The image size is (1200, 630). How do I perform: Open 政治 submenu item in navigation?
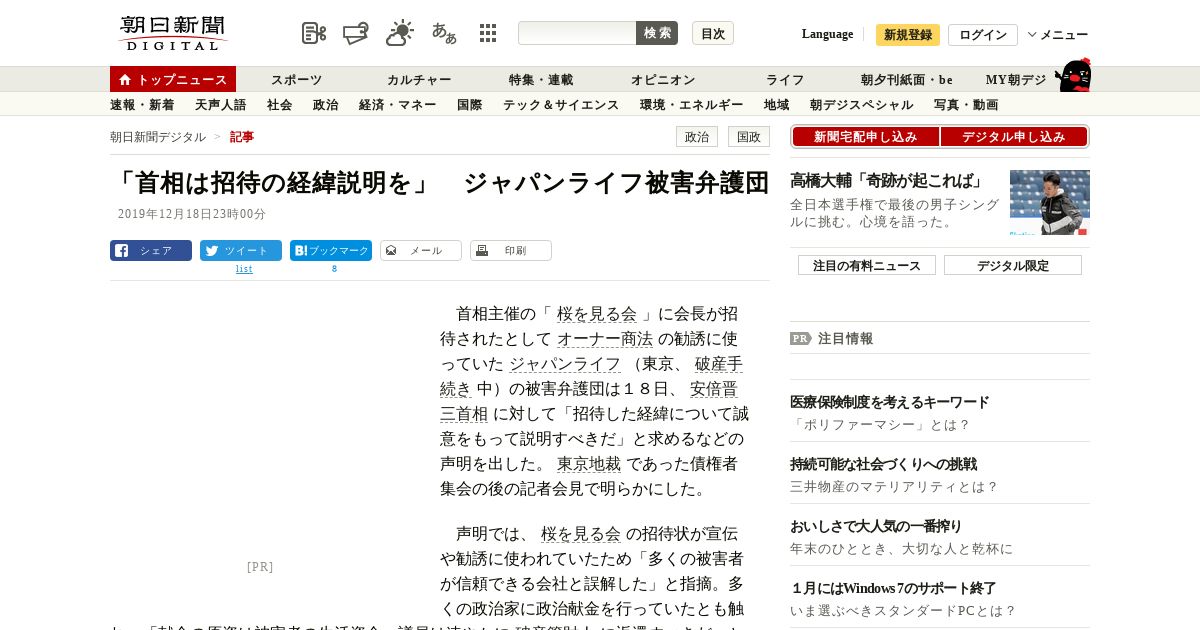click(x=326, y=105)
